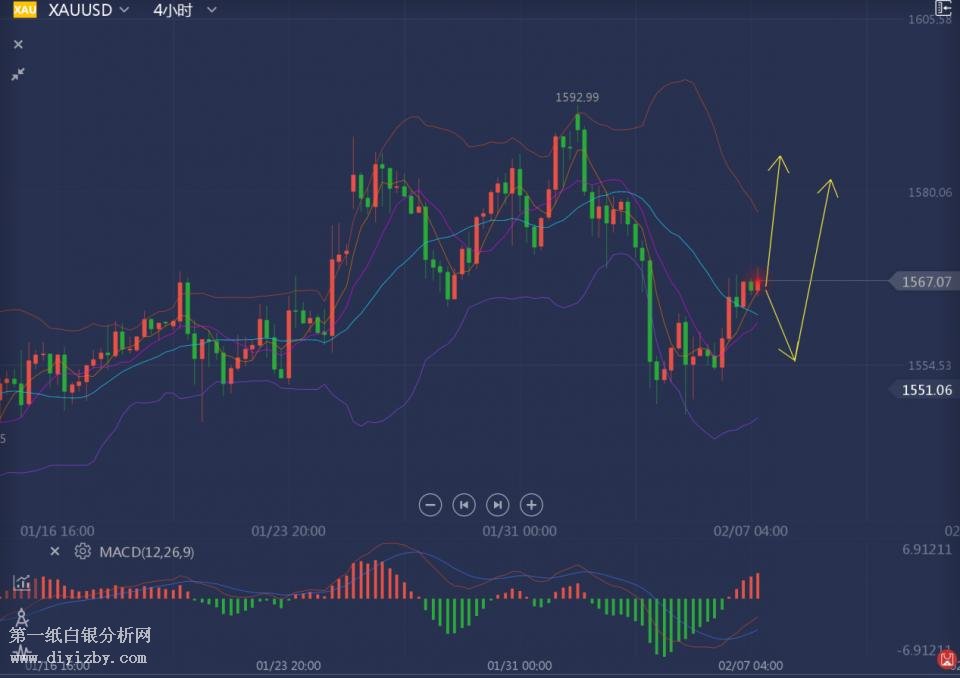Remove the MACD indicator panel

click(x=55, y=552)
